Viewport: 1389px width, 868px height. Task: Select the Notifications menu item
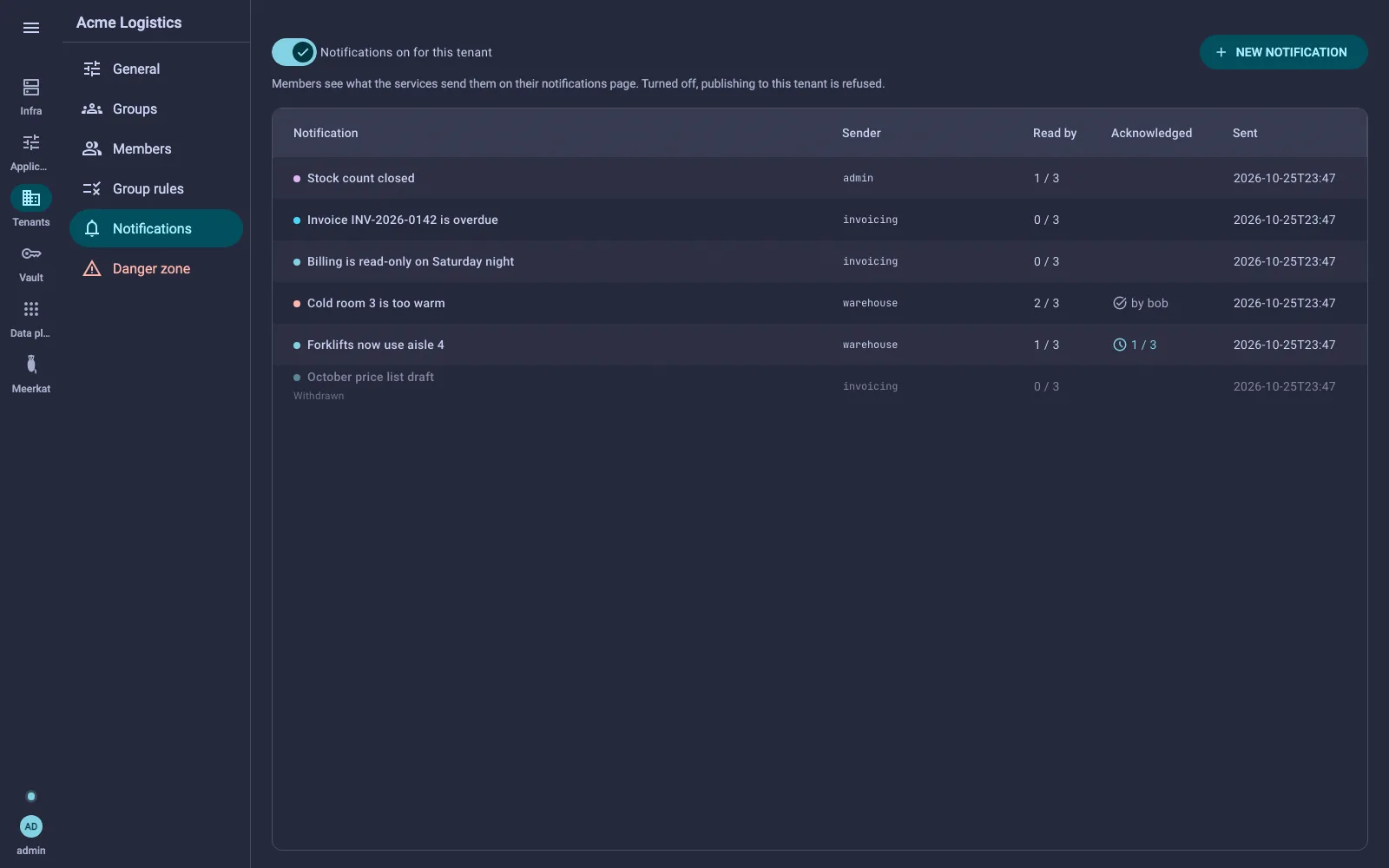pyautogui.click(x=156, y=228)
